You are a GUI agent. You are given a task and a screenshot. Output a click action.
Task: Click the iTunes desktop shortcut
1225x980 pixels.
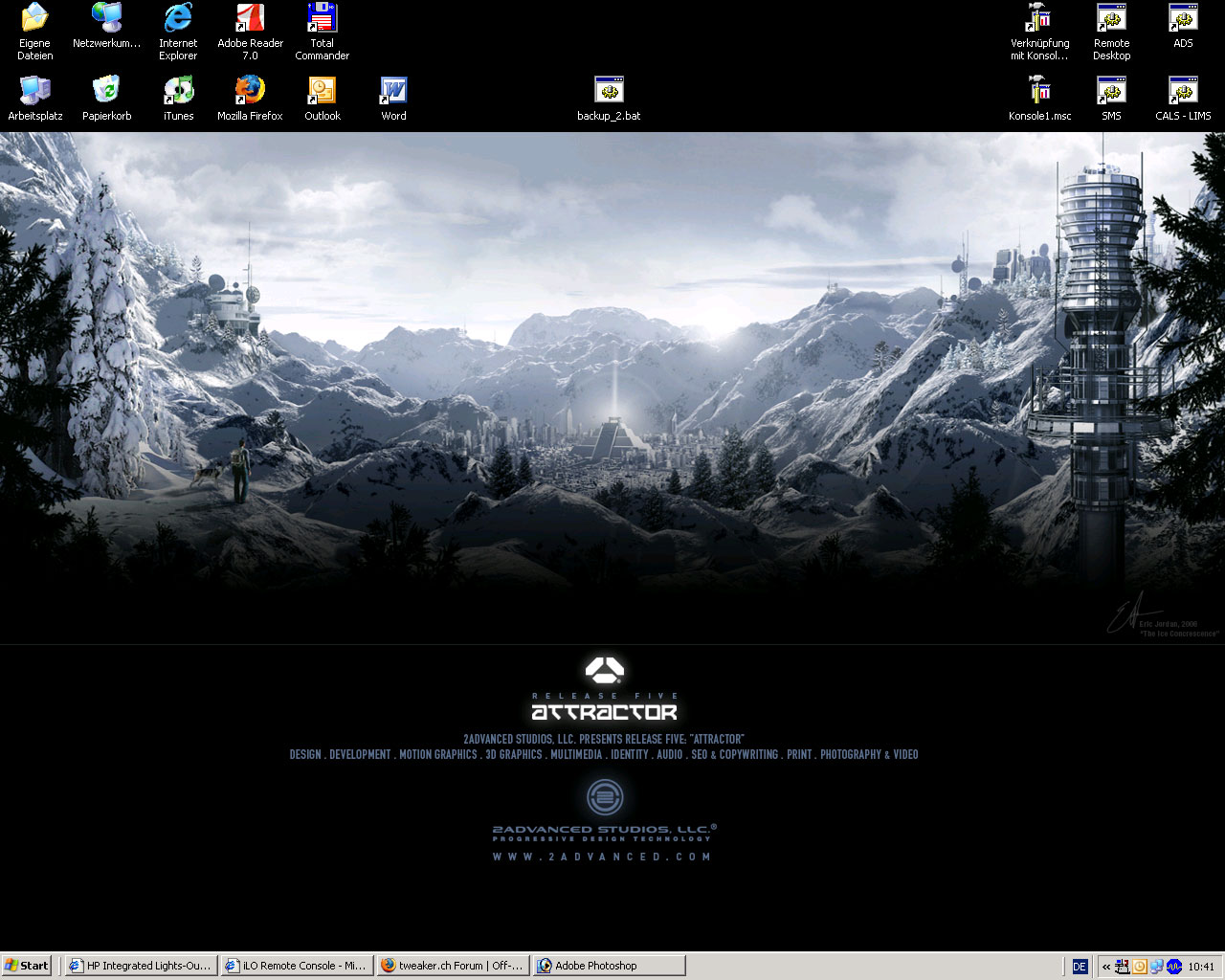tap(178, 91)
